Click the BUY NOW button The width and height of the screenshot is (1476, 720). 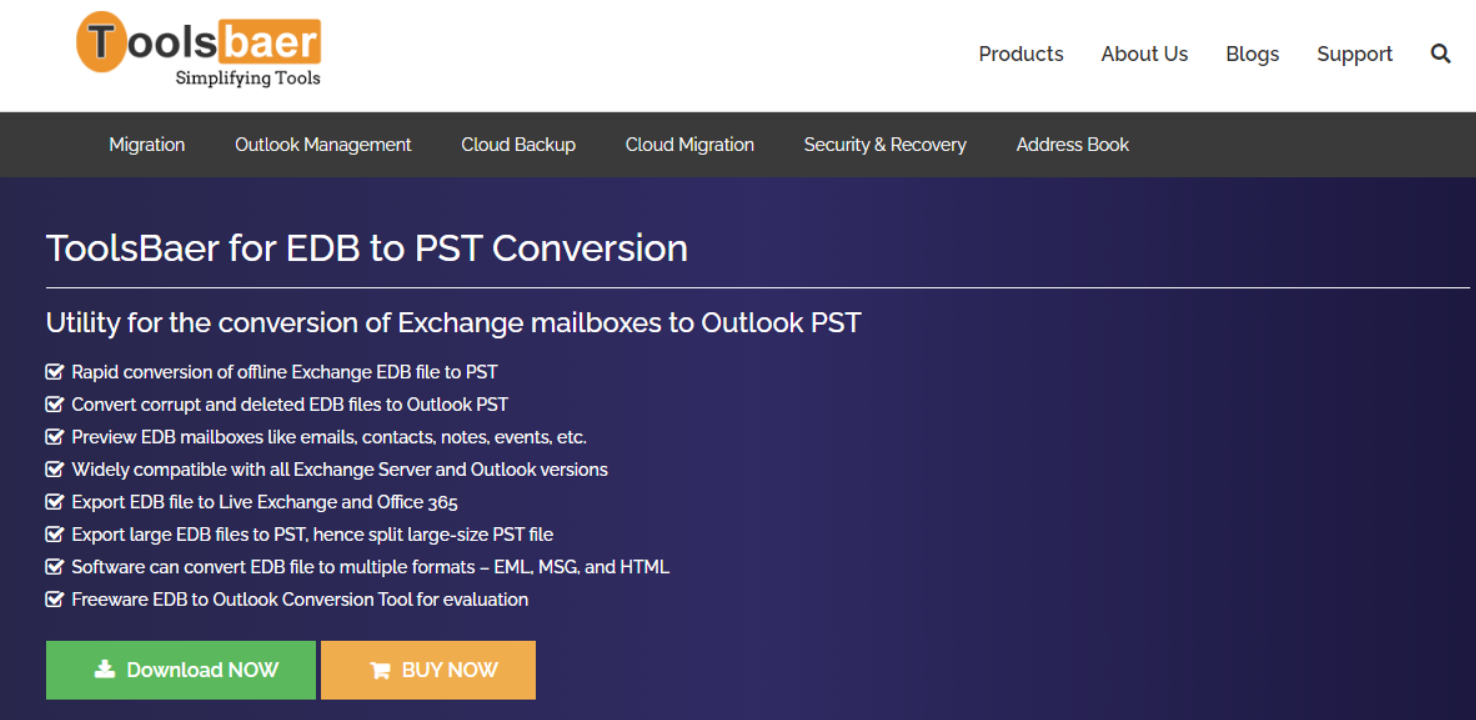click(x=428, y=670)
